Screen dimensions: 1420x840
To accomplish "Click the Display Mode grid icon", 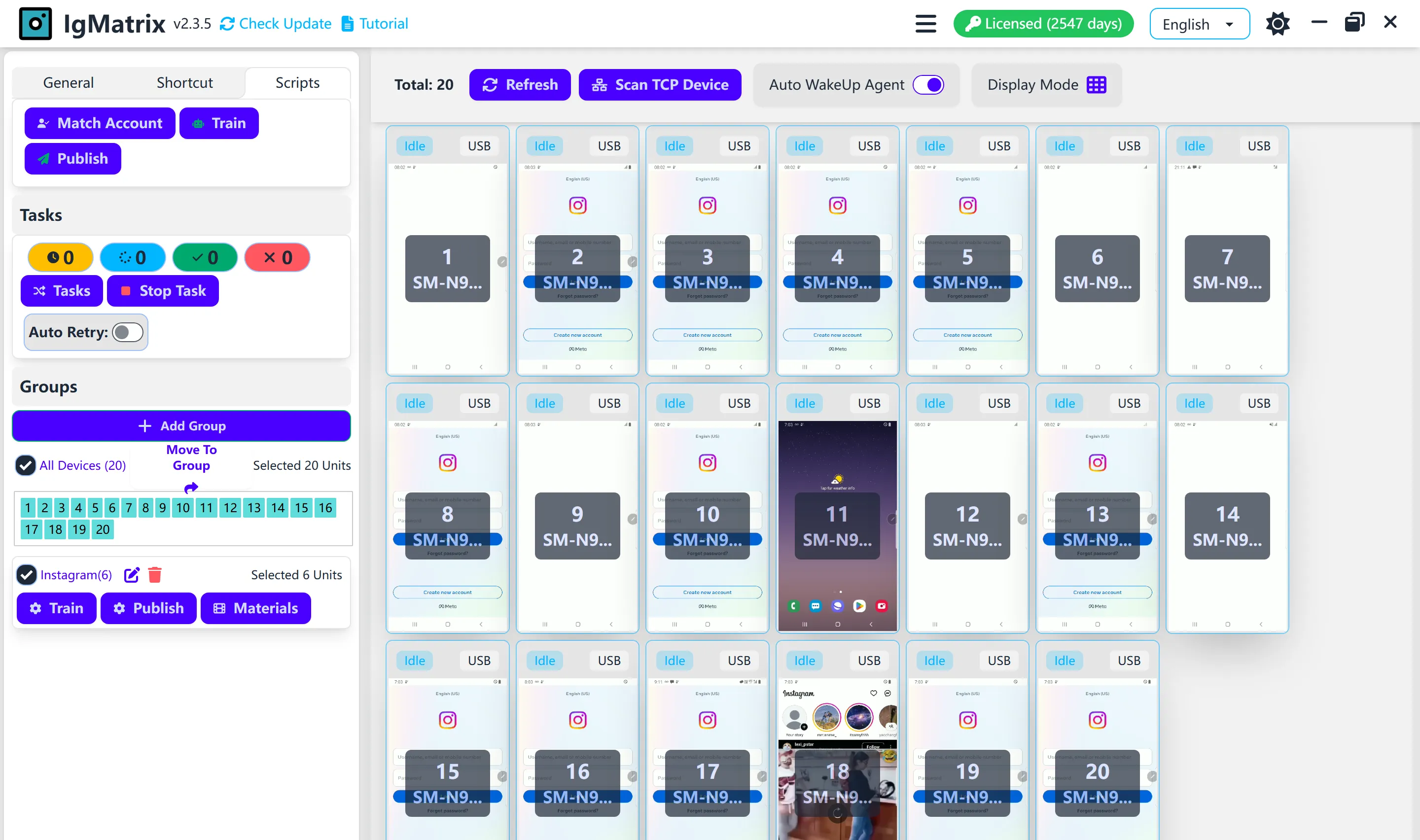I will click(1097, 84).
